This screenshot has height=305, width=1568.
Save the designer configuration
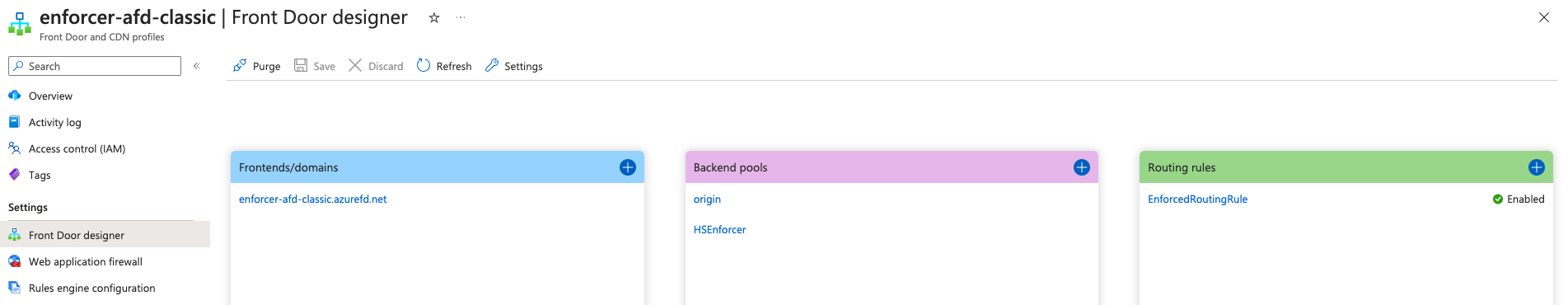click(x=315, y=66)
